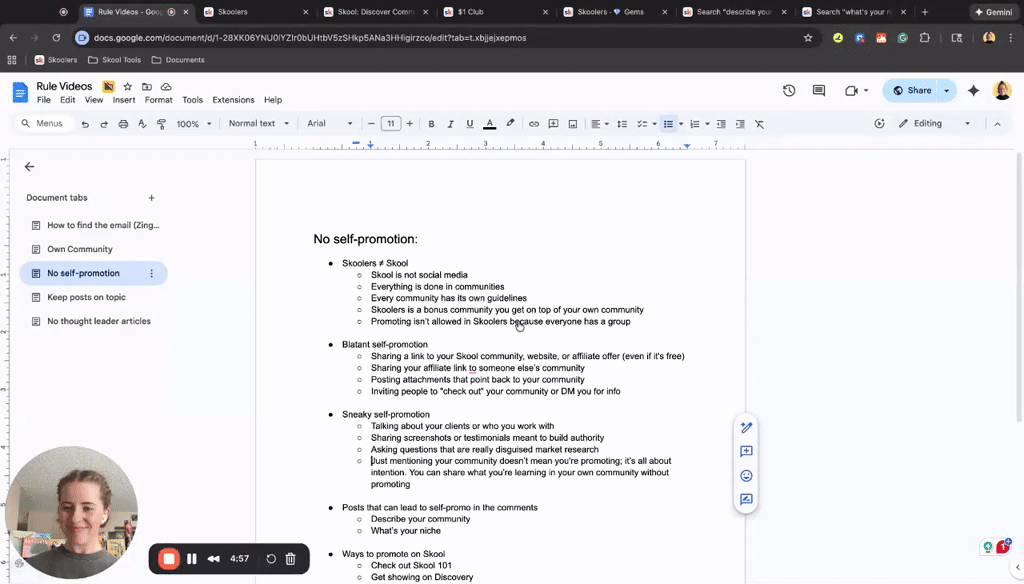Add a new document tab

152,198
